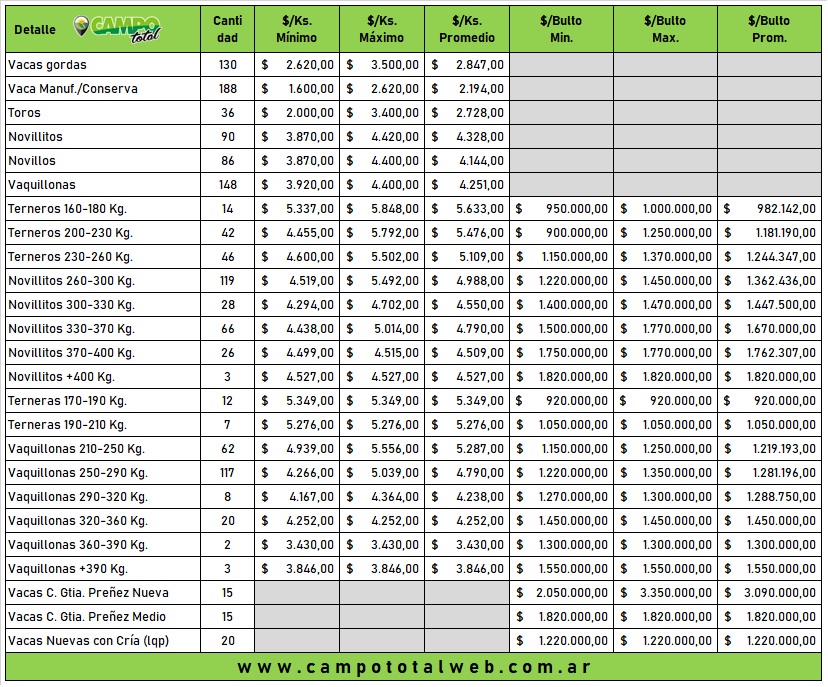Click the quantity 188 cell
The height and width of the screenshot is (687, 828).
tap(228, 89)
